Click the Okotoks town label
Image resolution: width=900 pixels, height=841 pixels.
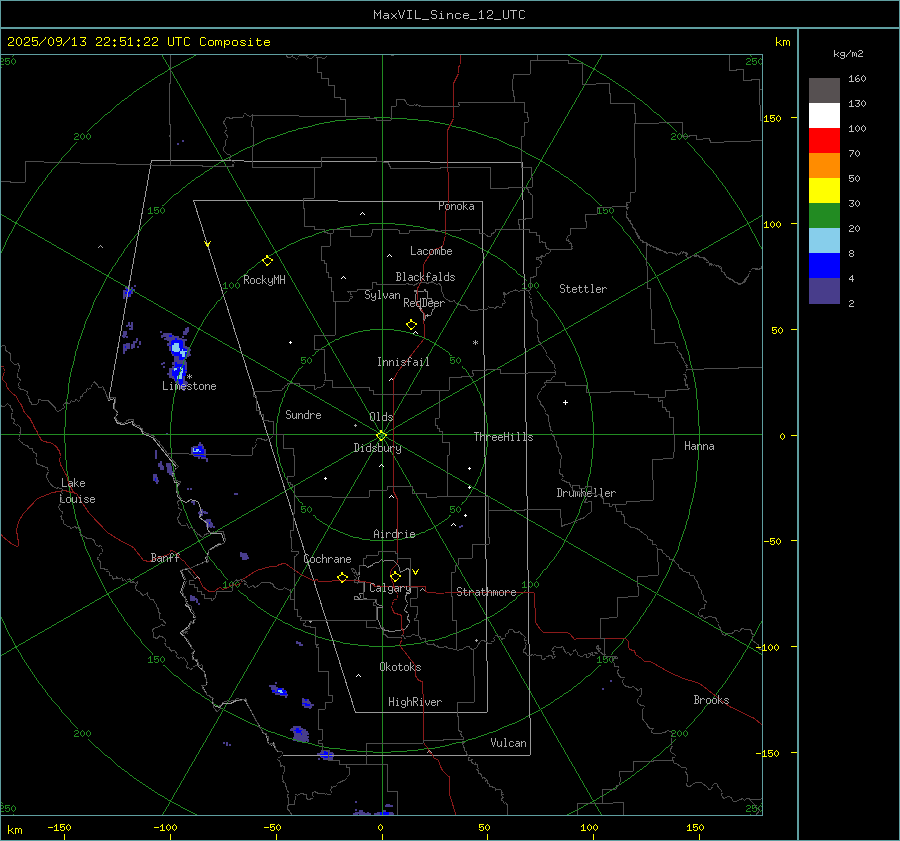400,667
